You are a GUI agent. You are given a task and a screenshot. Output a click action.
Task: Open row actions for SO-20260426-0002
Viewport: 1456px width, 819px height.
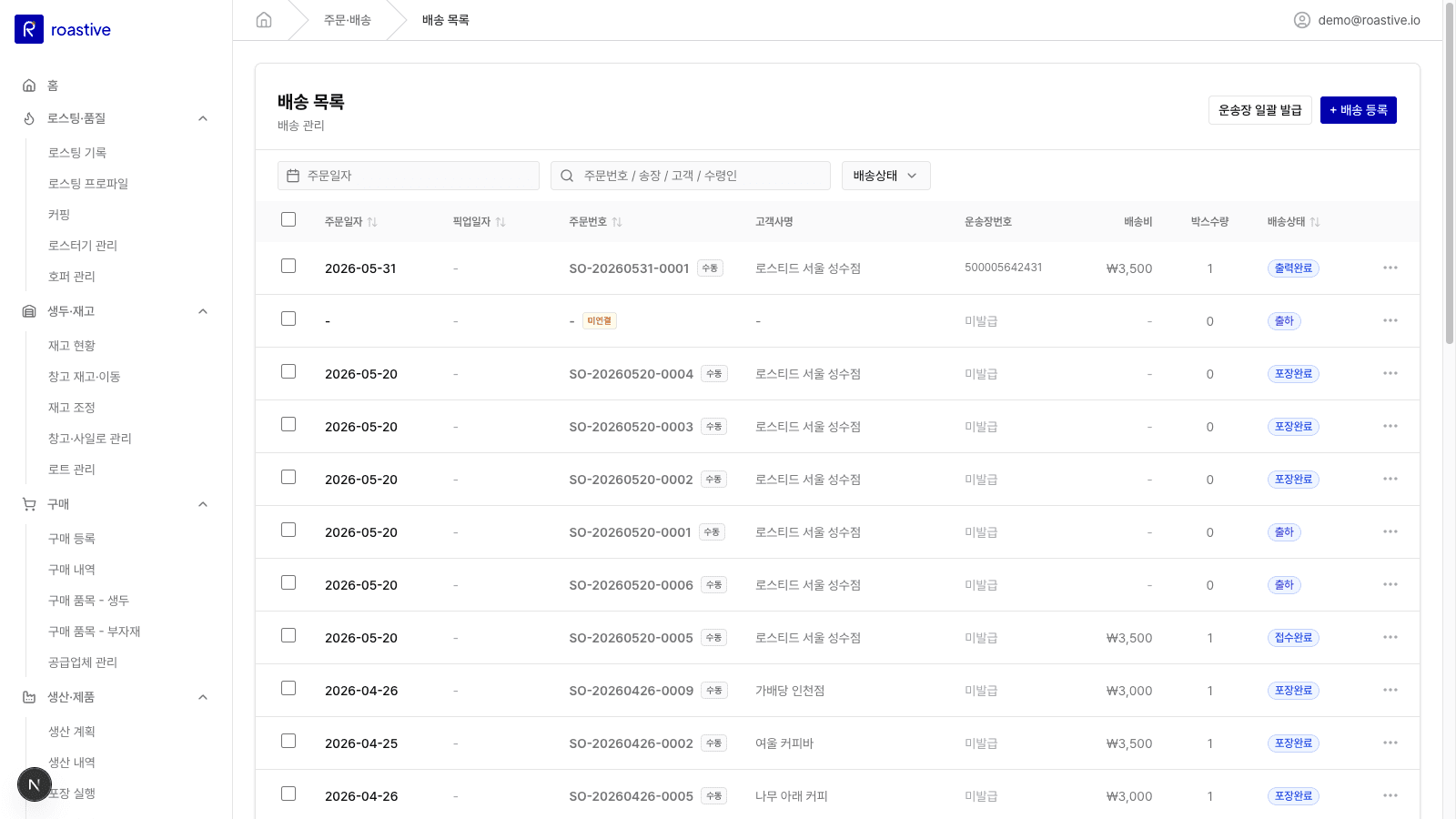click(x=1390, y=743)
